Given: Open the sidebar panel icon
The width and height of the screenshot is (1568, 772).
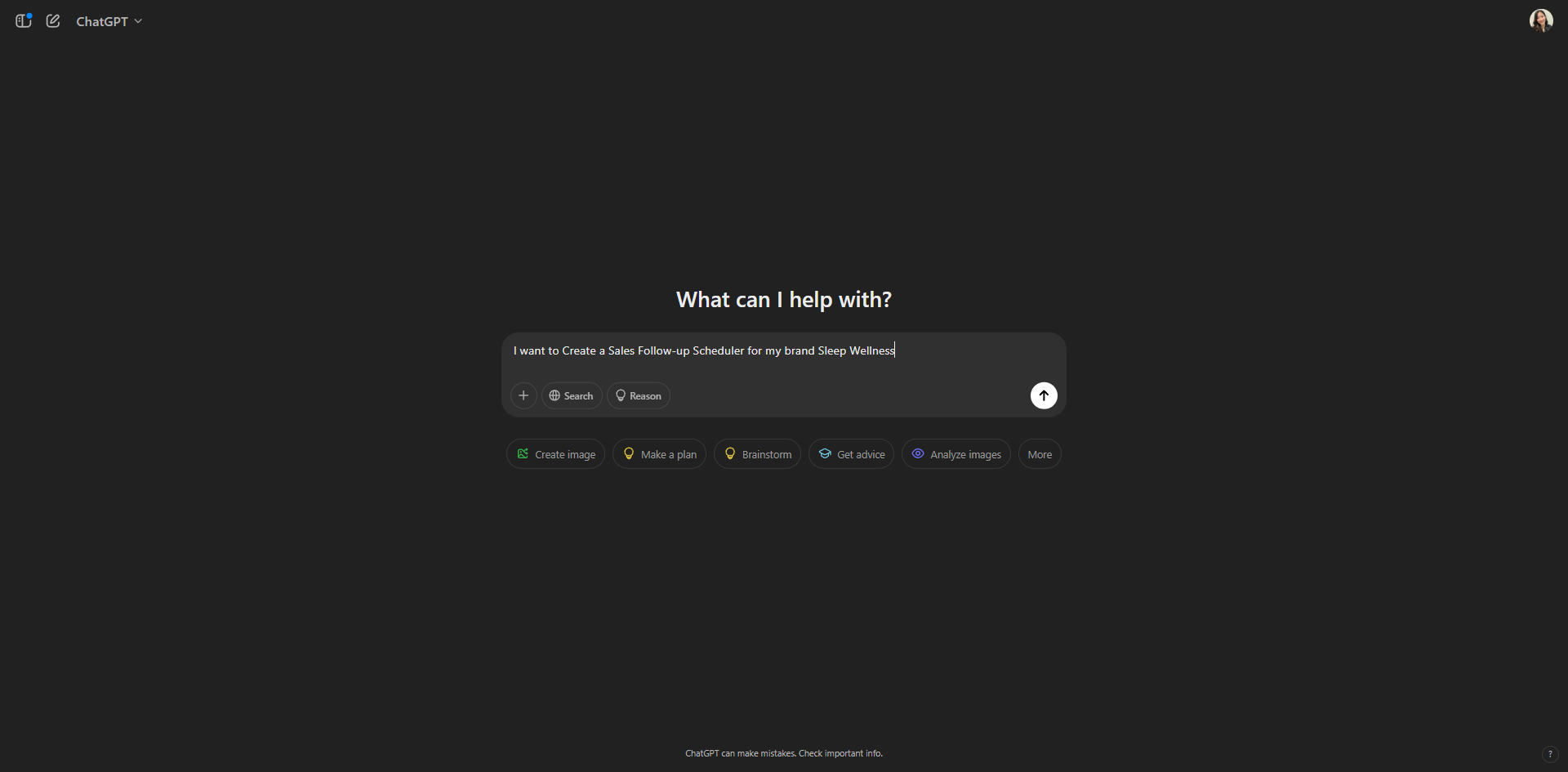Looking at the screenshot, I should tap(24, 21).
